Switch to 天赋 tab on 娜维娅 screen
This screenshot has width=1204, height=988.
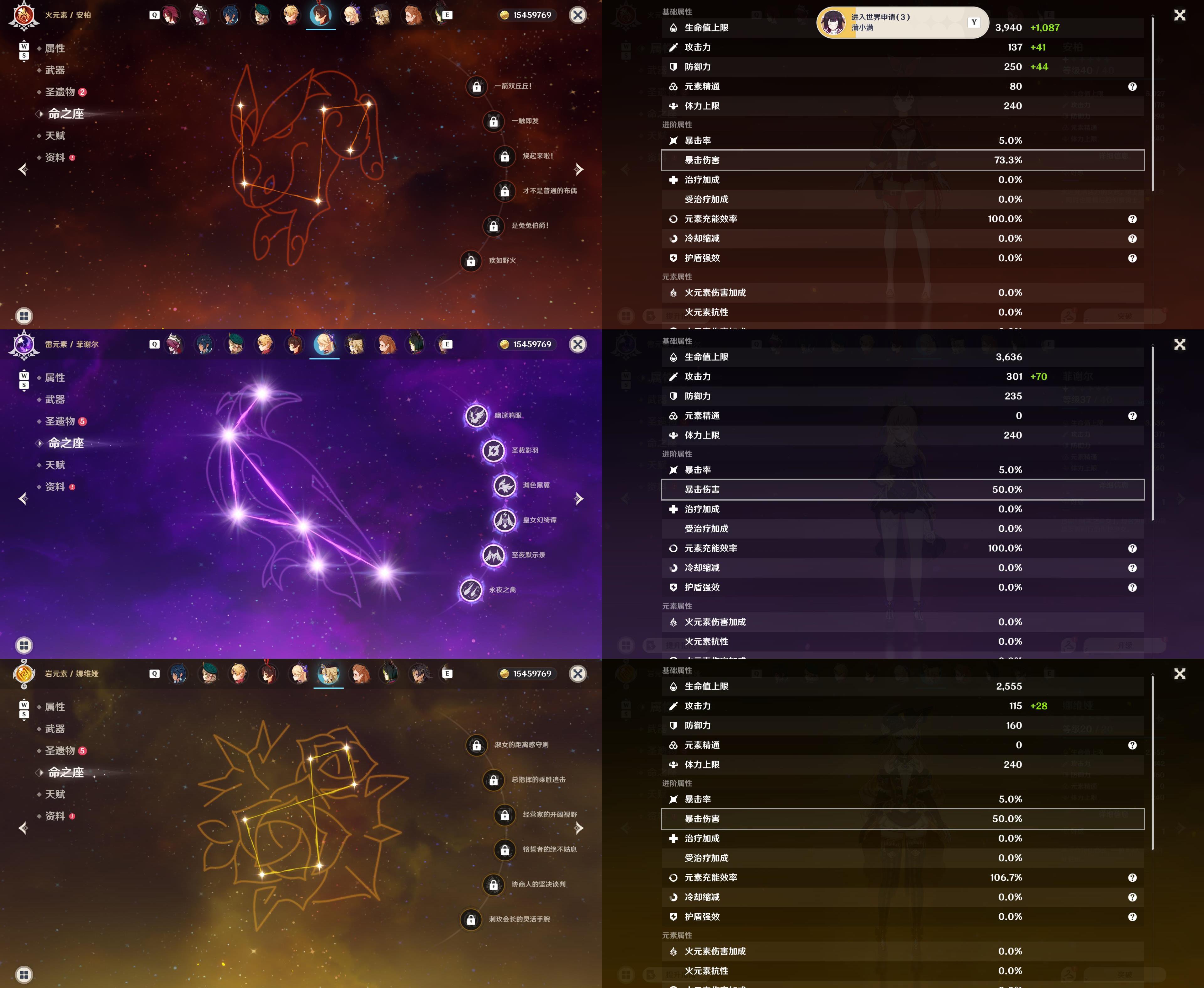[x=55, y=794]
